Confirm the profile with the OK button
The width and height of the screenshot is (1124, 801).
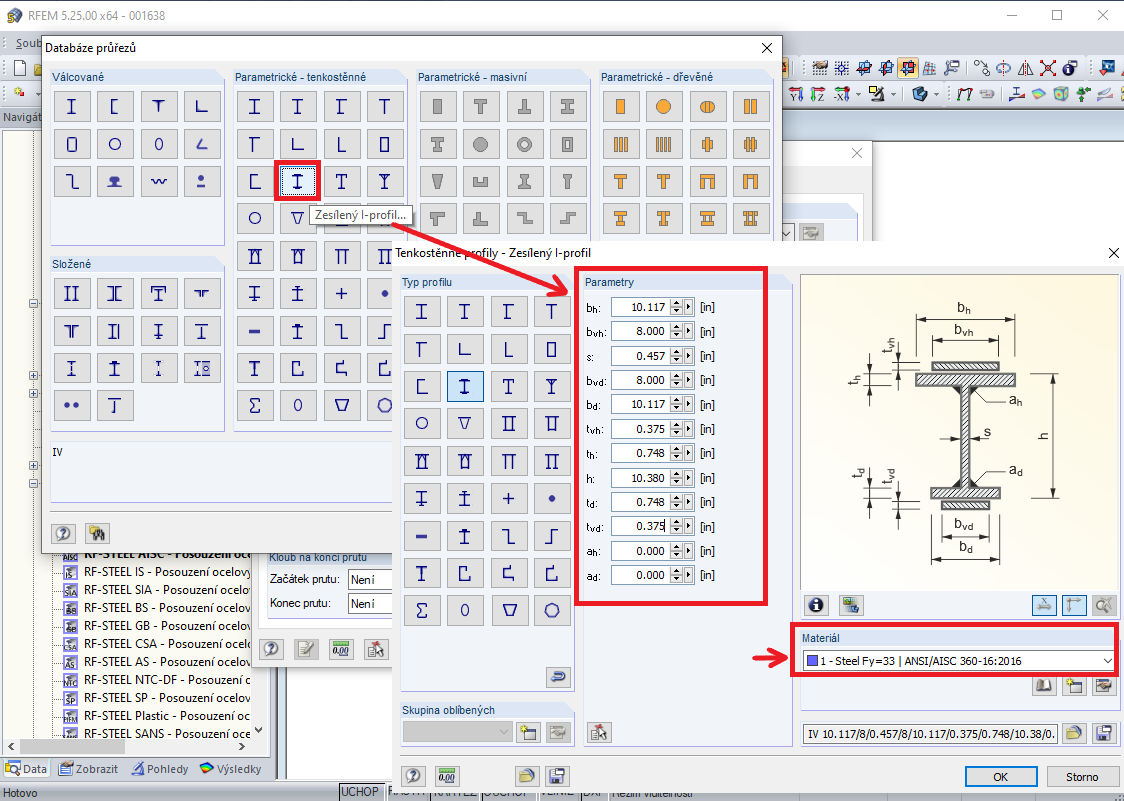[x=1001, y=777]
